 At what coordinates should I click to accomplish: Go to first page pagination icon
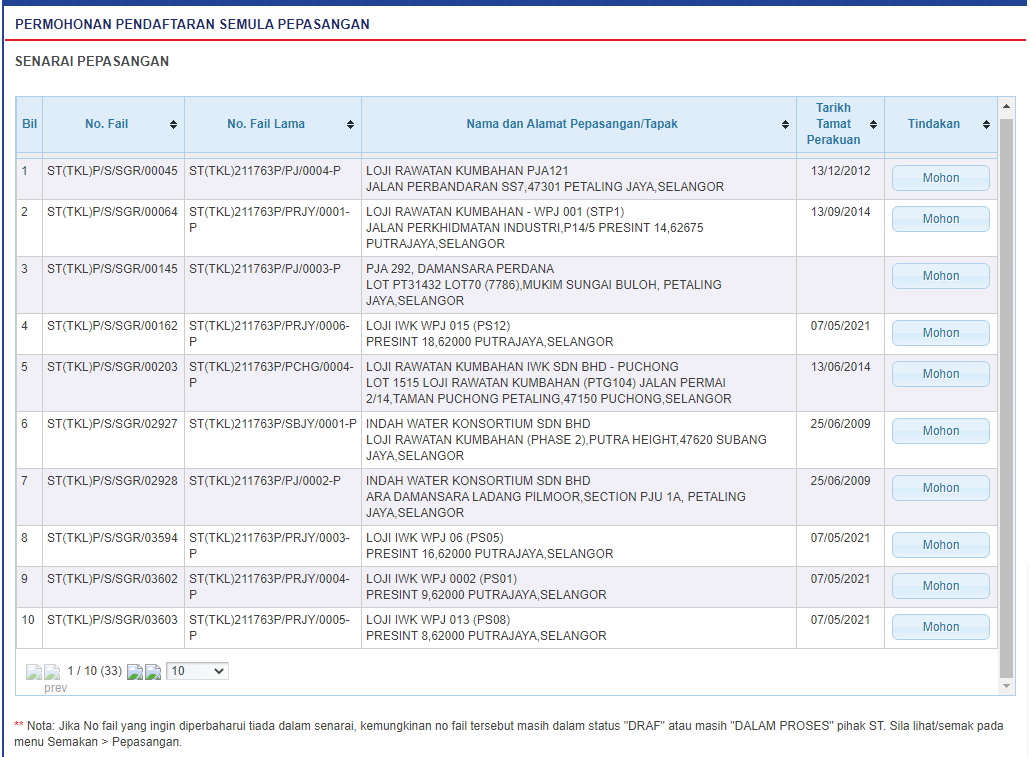(34, 672)
